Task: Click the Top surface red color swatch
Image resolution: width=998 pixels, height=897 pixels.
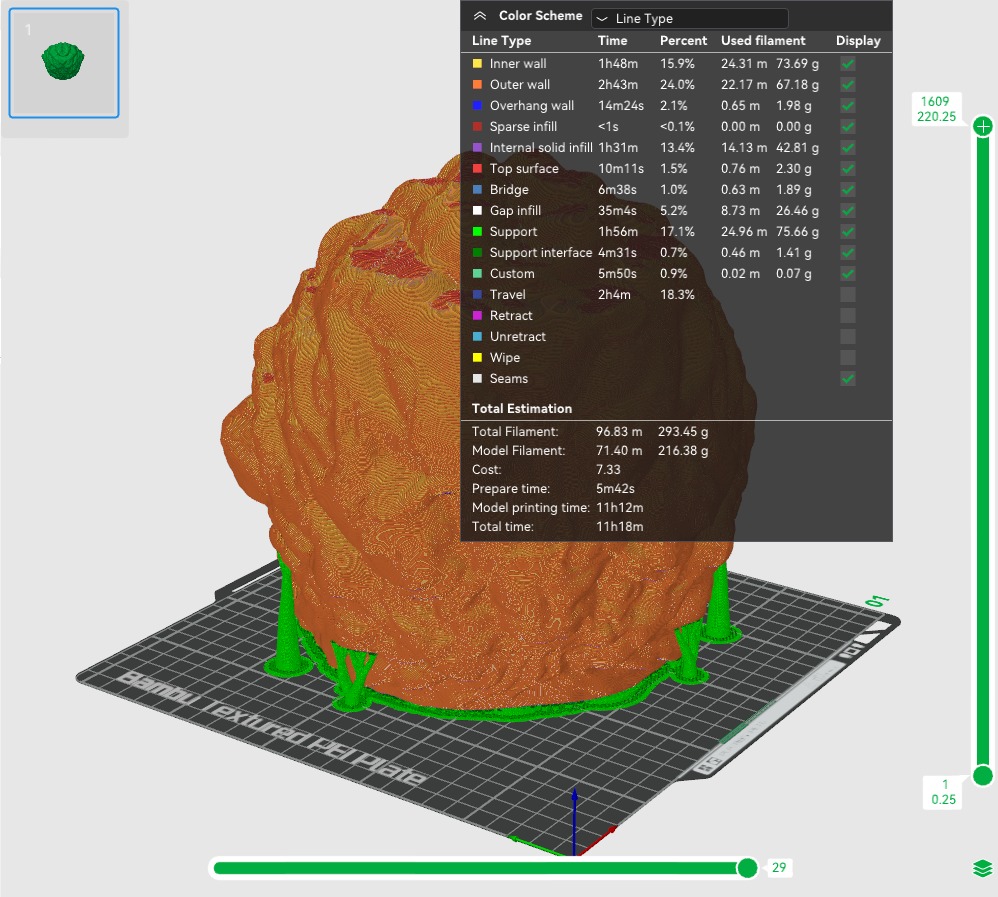Action: click(477, 169)
